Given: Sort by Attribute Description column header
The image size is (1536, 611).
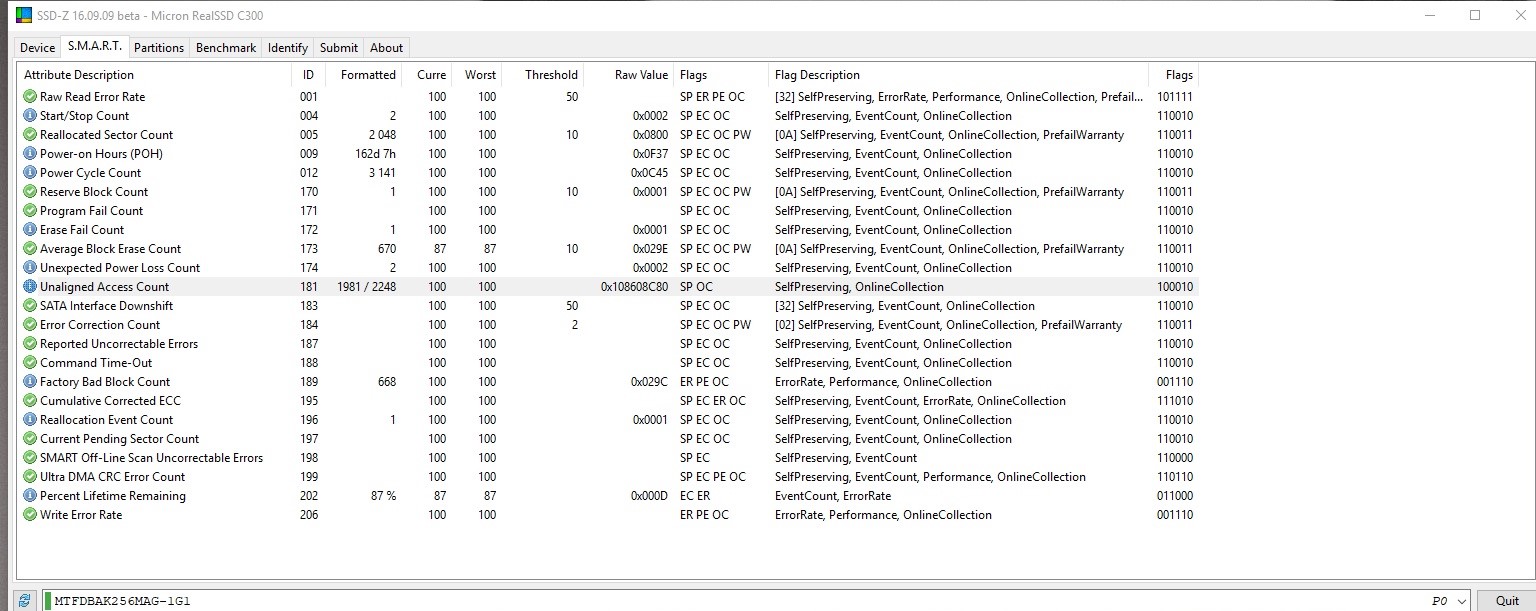Looking at the screenshot, I should 155,75.
